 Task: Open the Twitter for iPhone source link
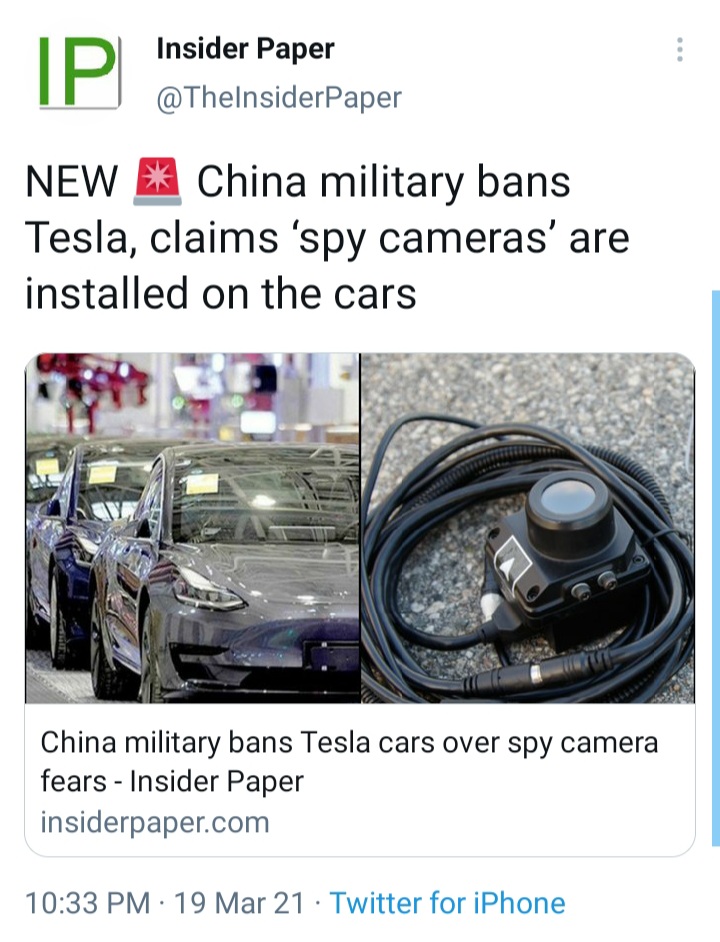tap(447, 903)
